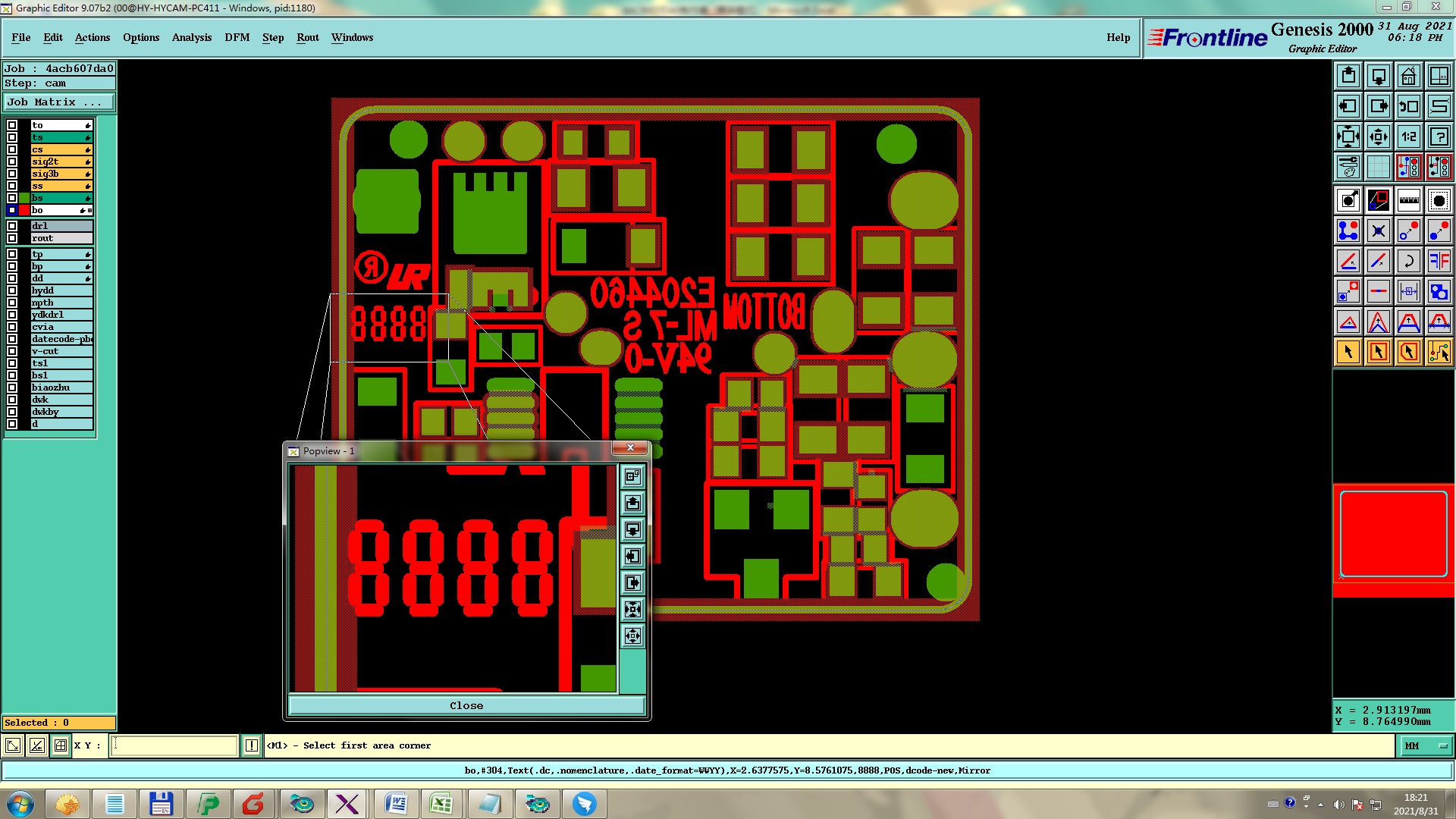
Task: Open the Analysis menu
Action: click(x=191, y=37)
